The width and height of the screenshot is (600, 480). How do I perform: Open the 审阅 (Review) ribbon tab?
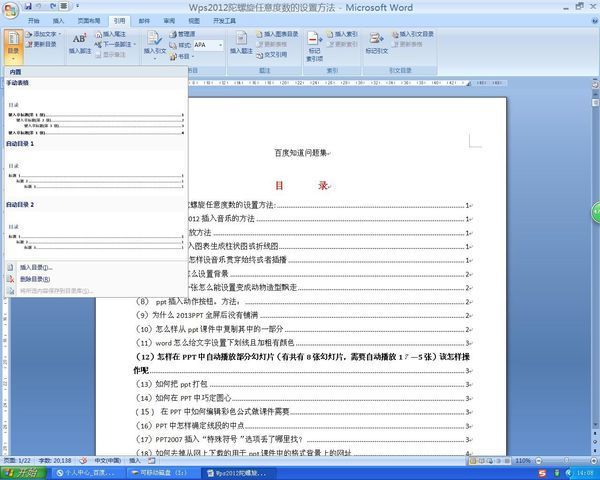169,21
